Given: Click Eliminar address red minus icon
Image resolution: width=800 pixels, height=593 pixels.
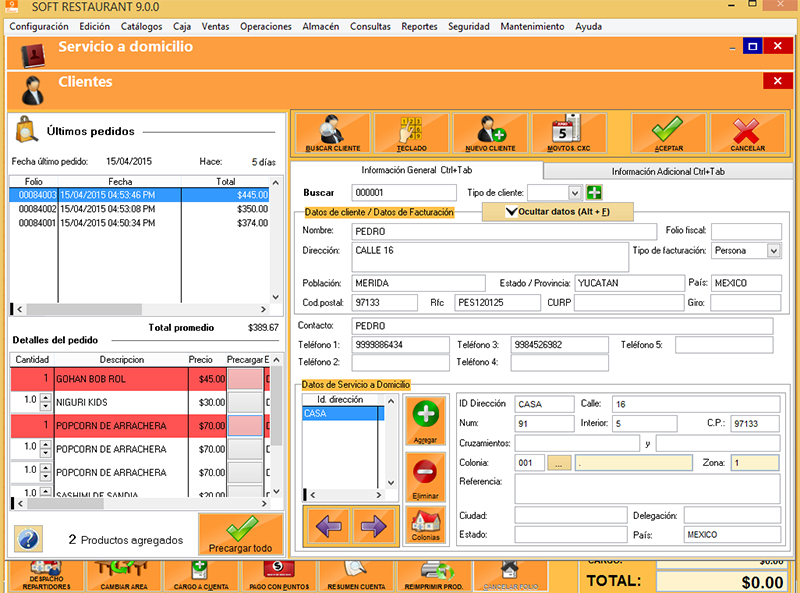Looking at the screenshot, I should 425,476.
